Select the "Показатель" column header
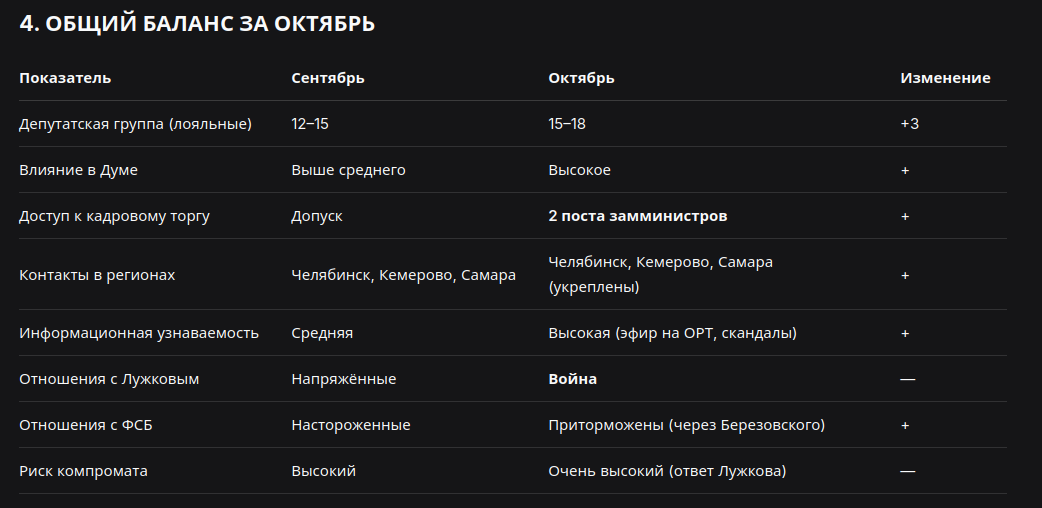The height and width of the screenshot is (508, 1042). pyautogui.click(x=65, y=78)
